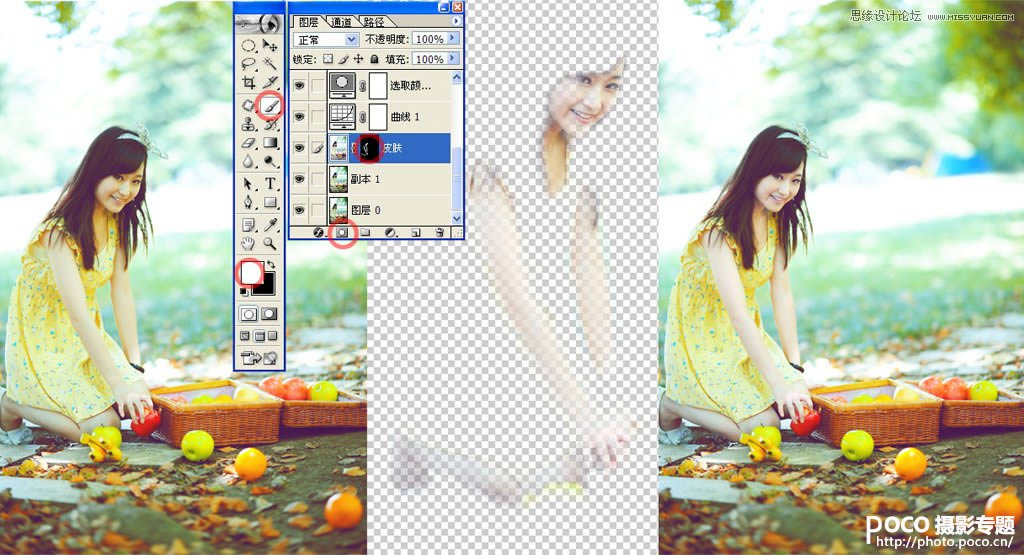Expand the 不透明度 opacity slider arrow
The image size is (1024, 555).
click(x=453, y=39)
